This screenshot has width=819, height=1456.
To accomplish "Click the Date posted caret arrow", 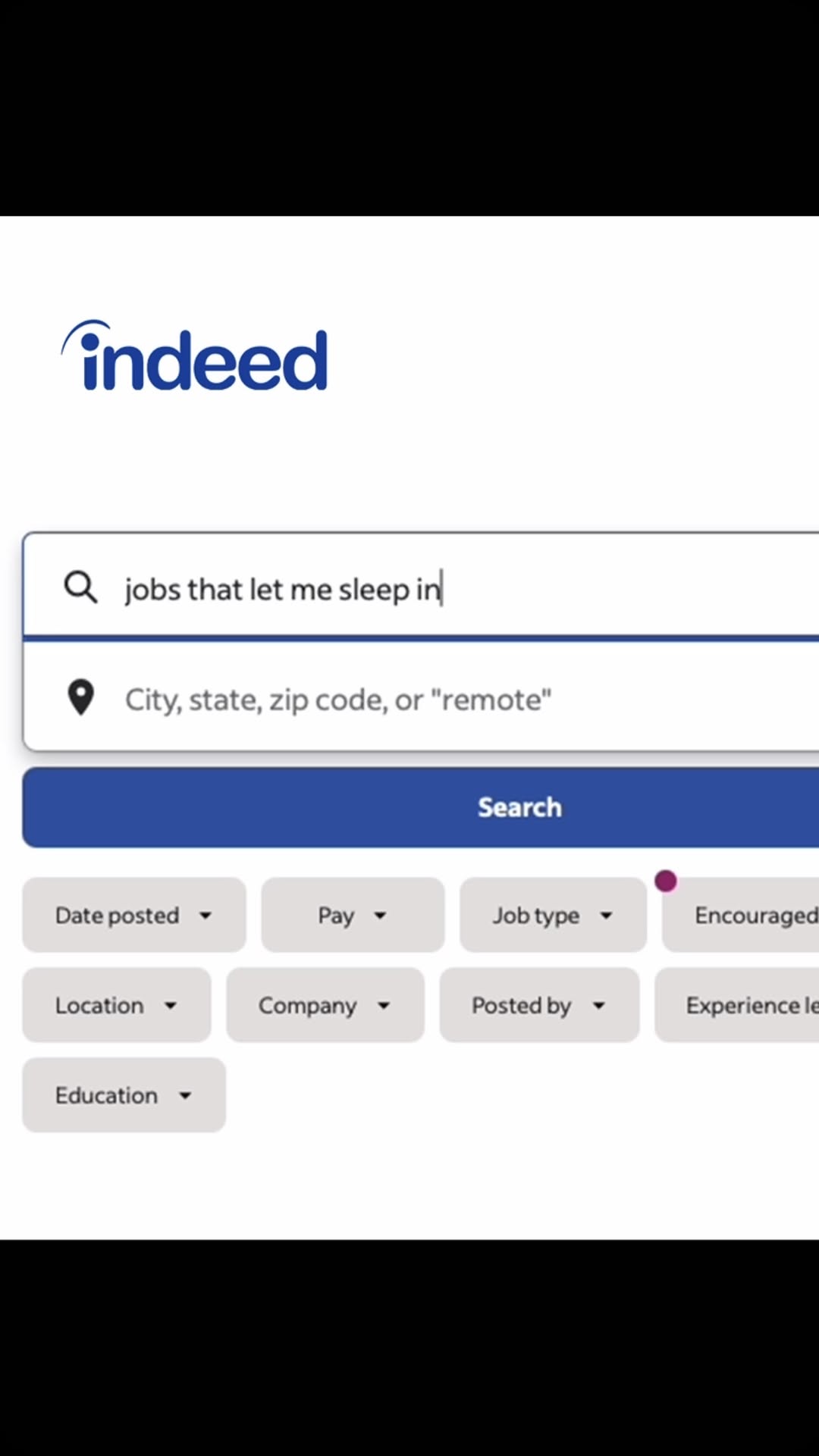I will click(206, 916).
